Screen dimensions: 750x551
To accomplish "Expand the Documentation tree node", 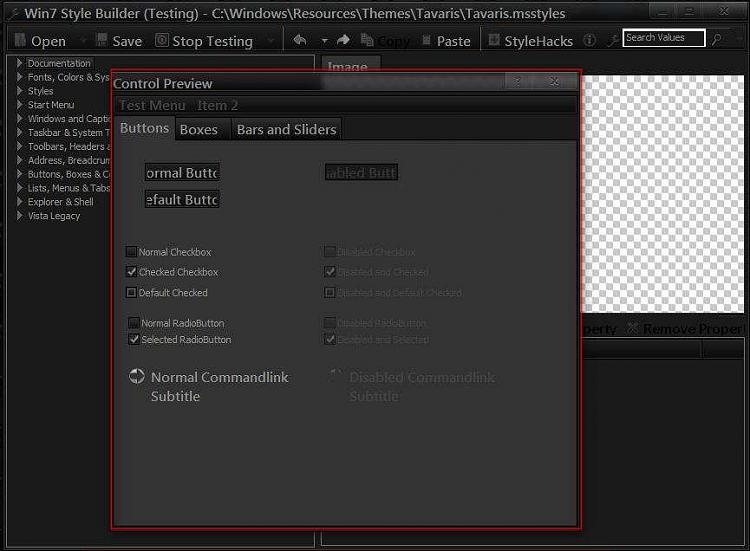I will (20, 63).
